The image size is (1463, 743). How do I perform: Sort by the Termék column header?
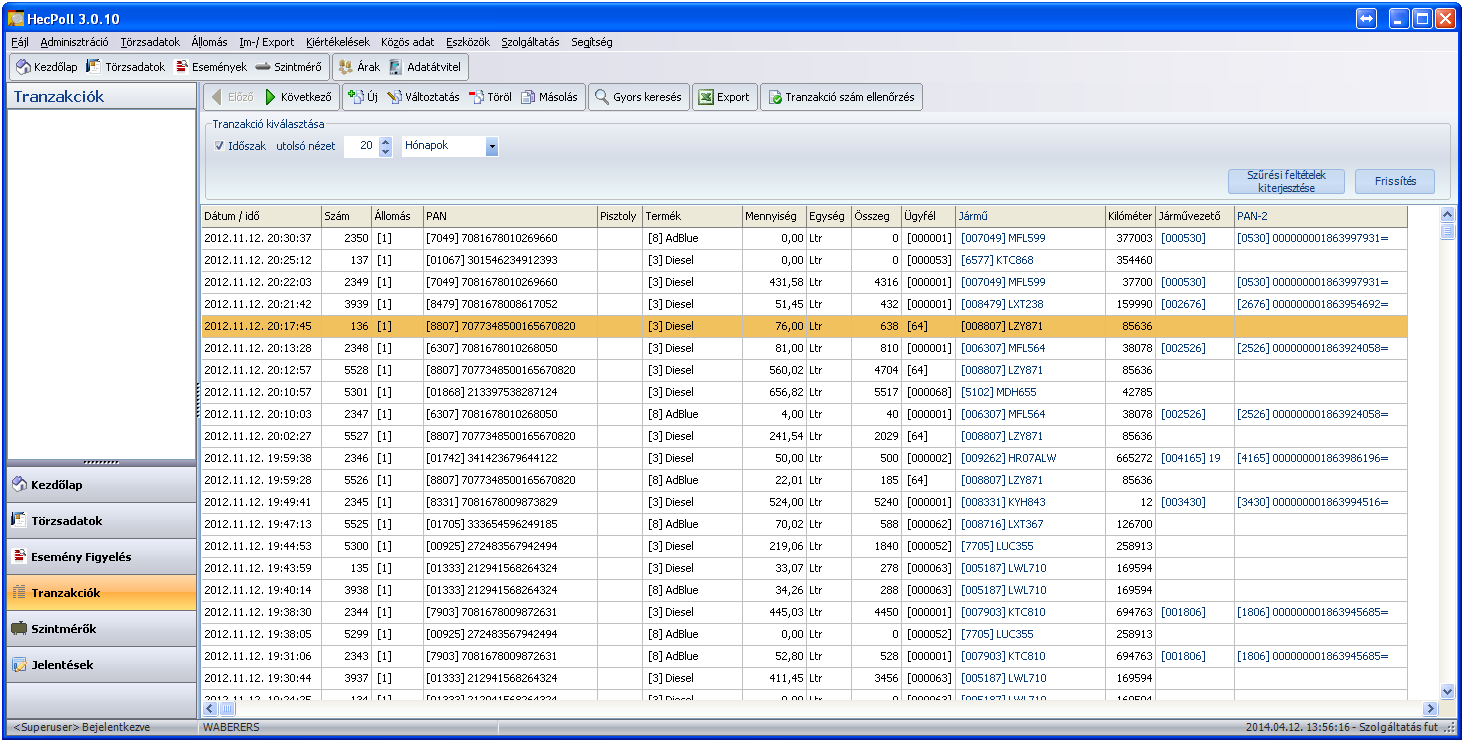[x=692, y=216]
